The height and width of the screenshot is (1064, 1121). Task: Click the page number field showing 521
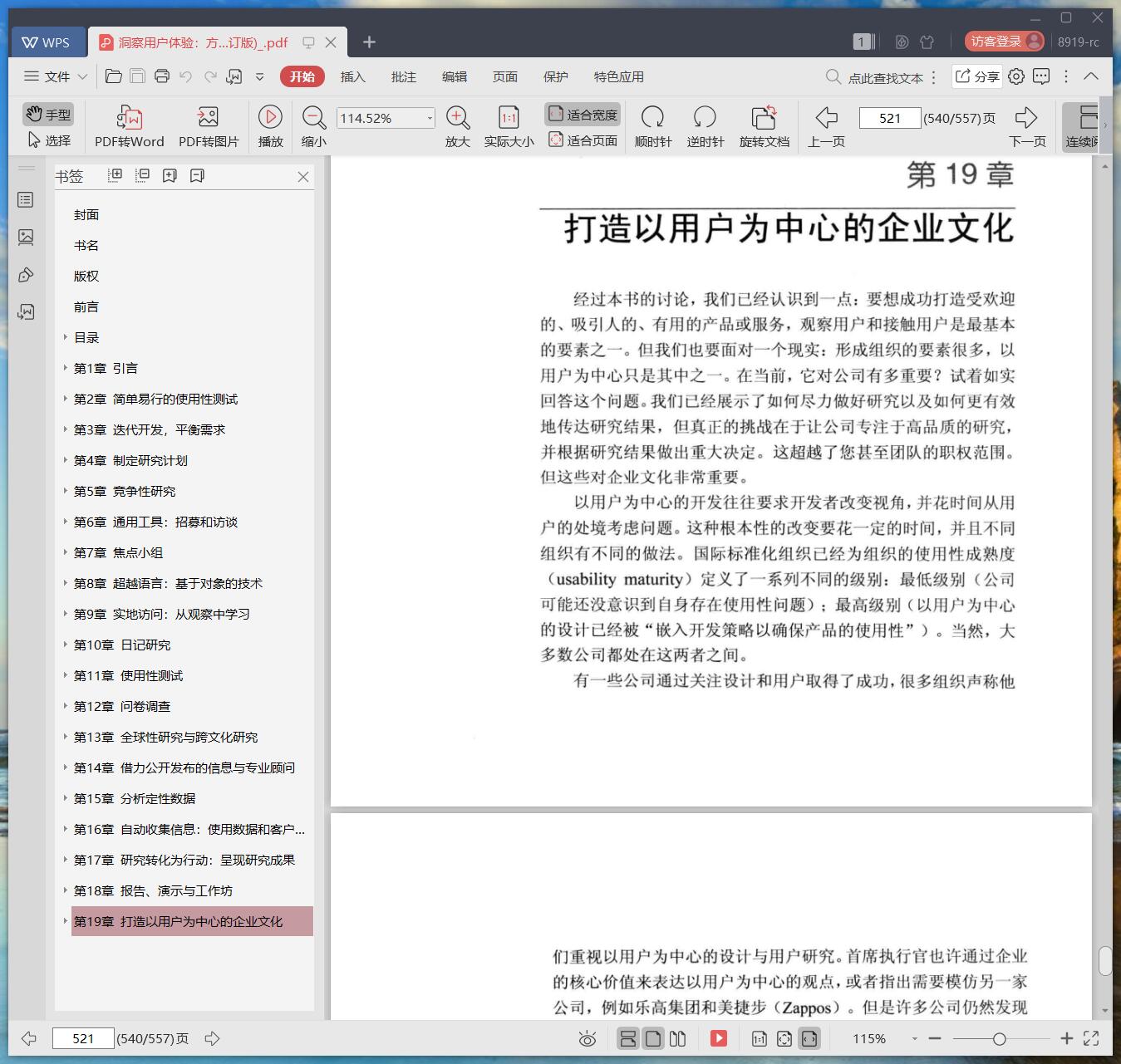point(889,118)
